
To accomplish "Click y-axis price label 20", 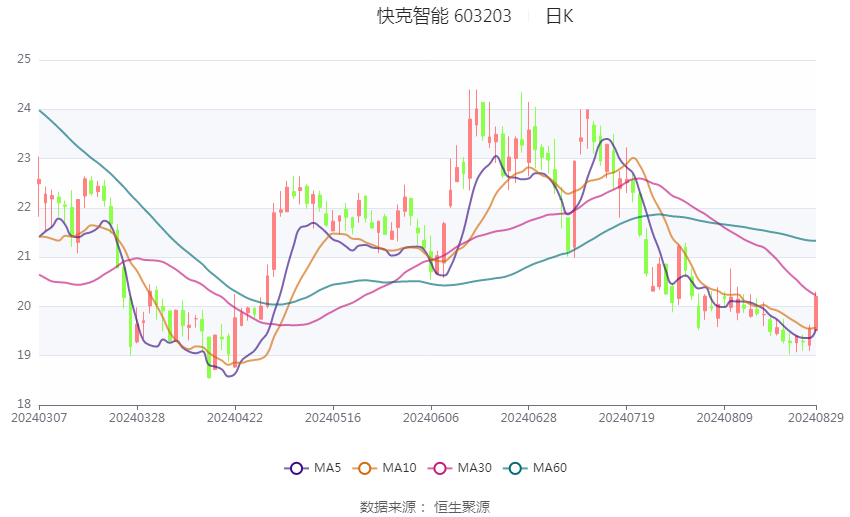I will point(24,306).
